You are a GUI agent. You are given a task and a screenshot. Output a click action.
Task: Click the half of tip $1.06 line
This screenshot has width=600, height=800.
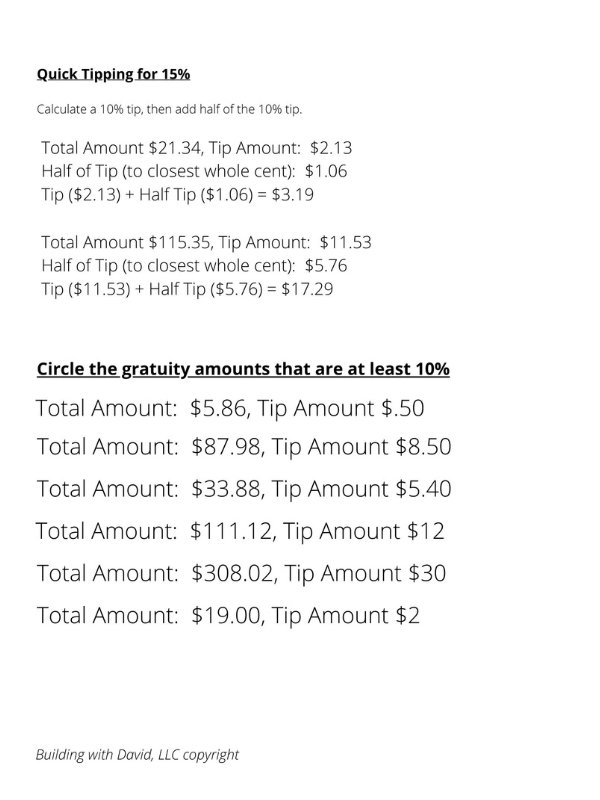tap(194, 171)
